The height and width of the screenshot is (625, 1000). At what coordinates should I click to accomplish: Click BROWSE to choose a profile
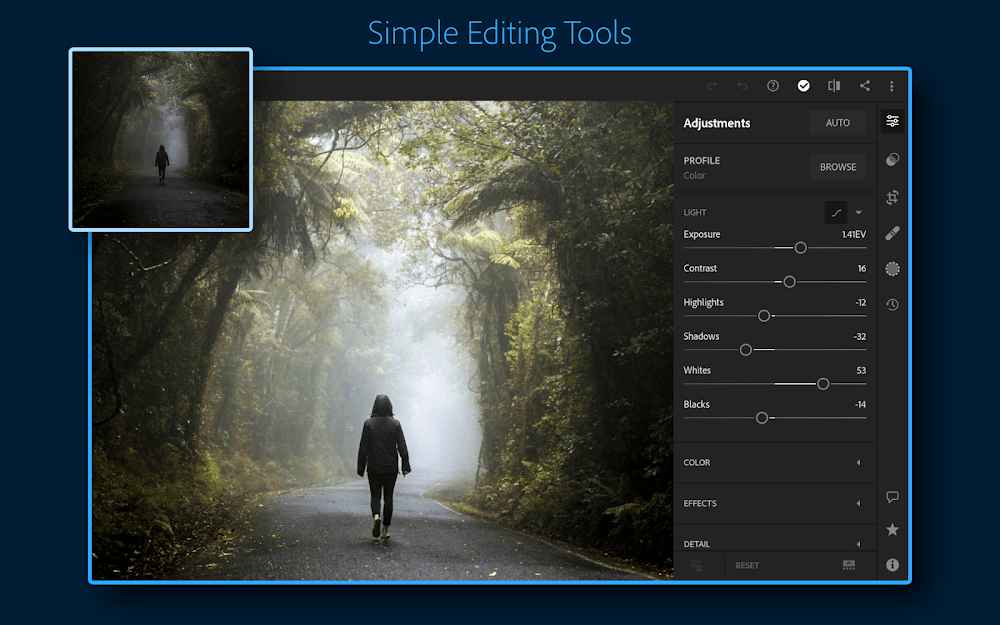click(x=837, y=167)
